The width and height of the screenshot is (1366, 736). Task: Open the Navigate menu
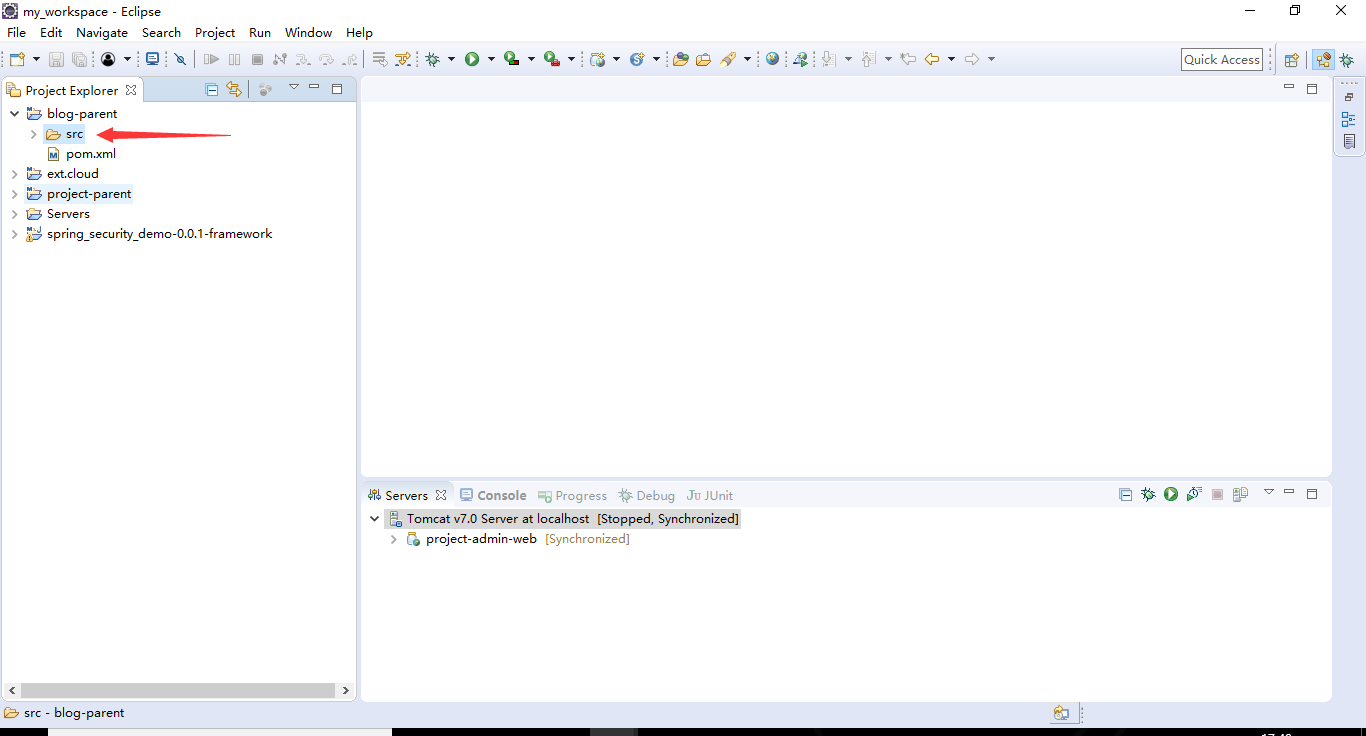[x=102, y=32]
